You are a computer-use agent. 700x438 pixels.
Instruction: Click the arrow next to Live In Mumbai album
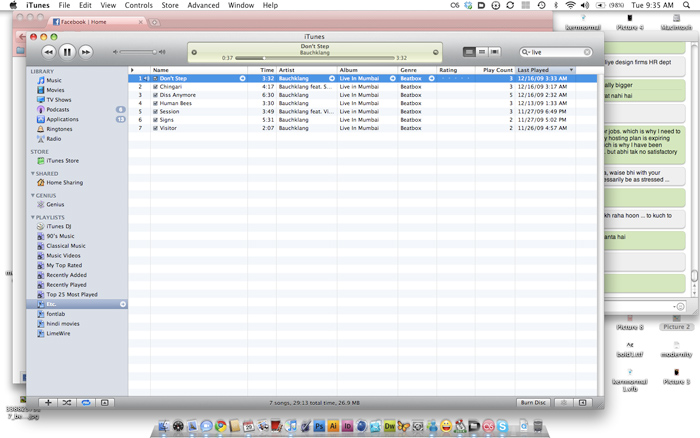393,79
